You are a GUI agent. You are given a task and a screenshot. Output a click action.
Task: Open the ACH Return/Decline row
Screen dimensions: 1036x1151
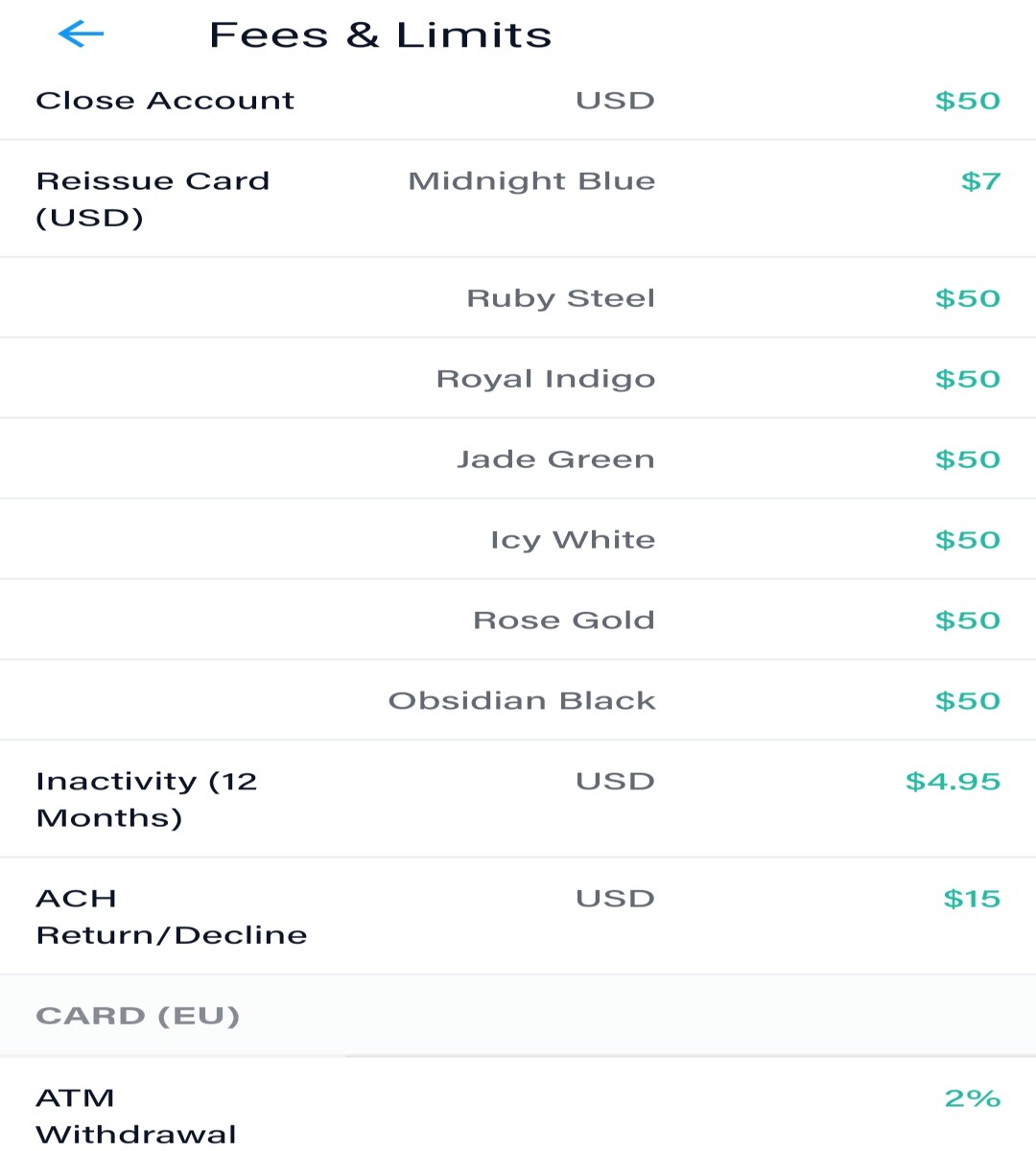[x=518, y=917]
